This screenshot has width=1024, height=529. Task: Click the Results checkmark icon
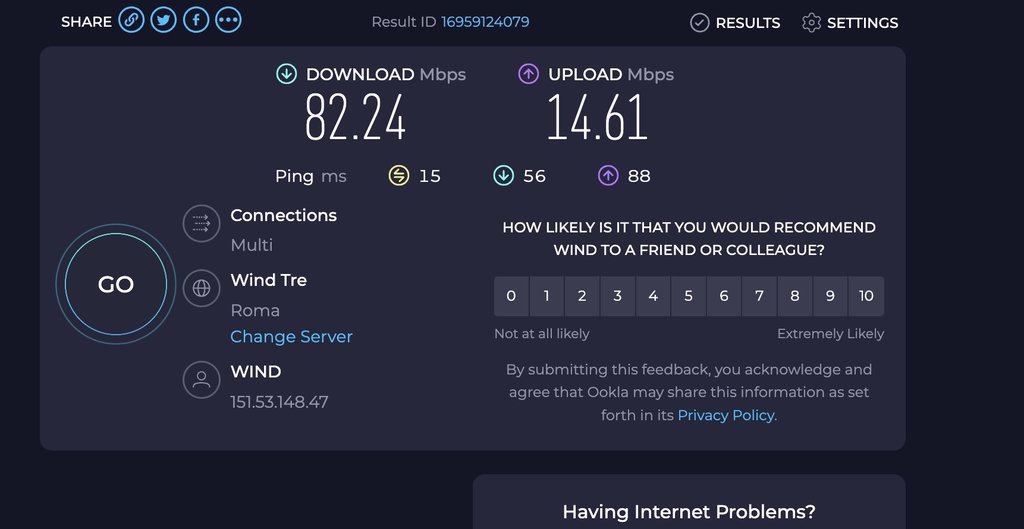click(700, 22)
